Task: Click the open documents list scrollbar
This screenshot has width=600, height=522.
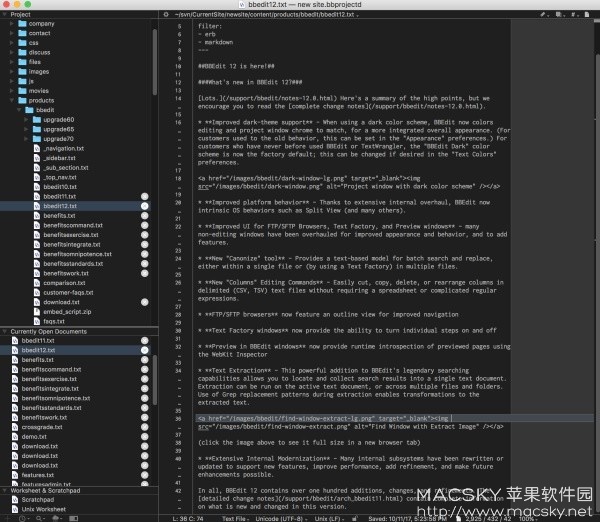Action: [155, 380]
